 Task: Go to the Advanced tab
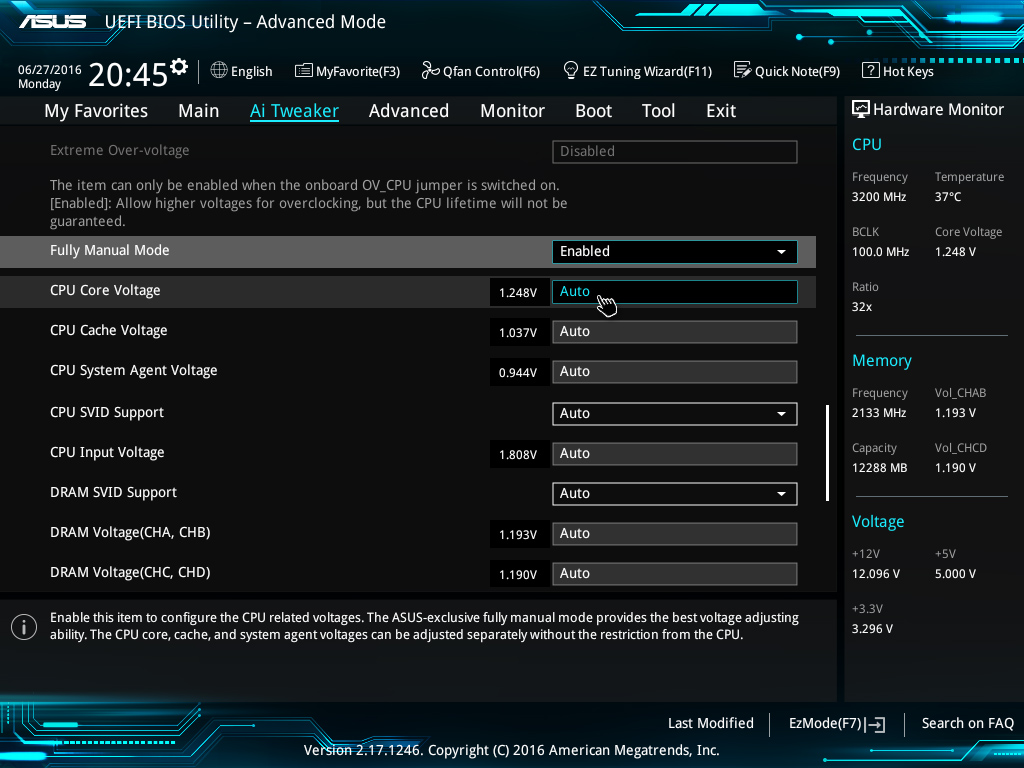click(409, 111)
